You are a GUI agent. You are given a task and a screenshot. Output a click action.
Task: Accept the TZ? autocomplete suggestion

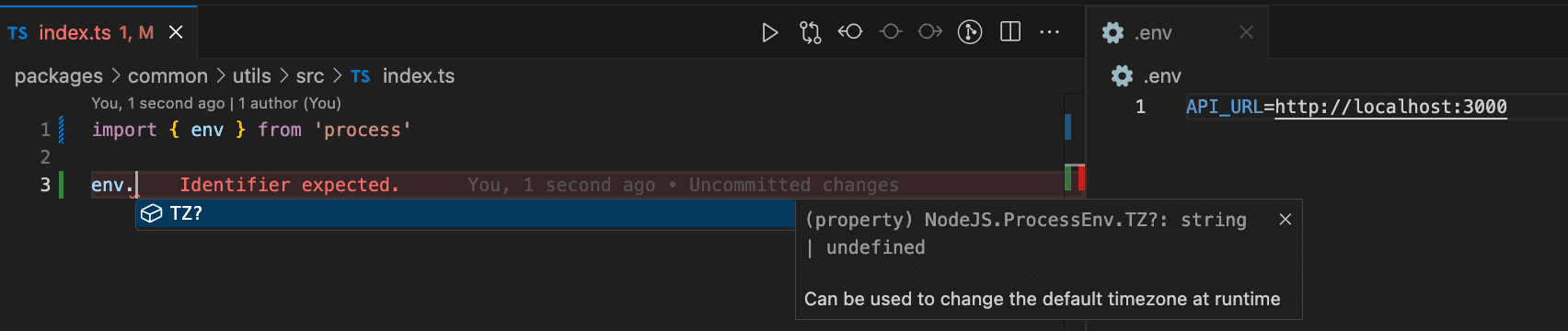click(466, 213)
